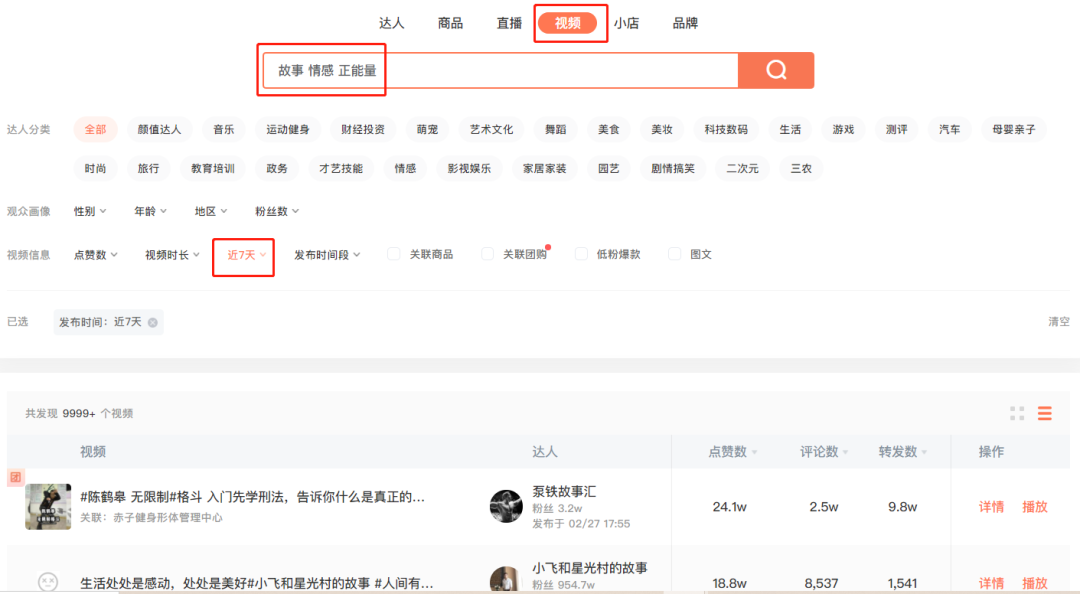Open 详情 for 泵铁故事汇 video
Viewport: 1080px width, 594px height.
click(991, 507)
